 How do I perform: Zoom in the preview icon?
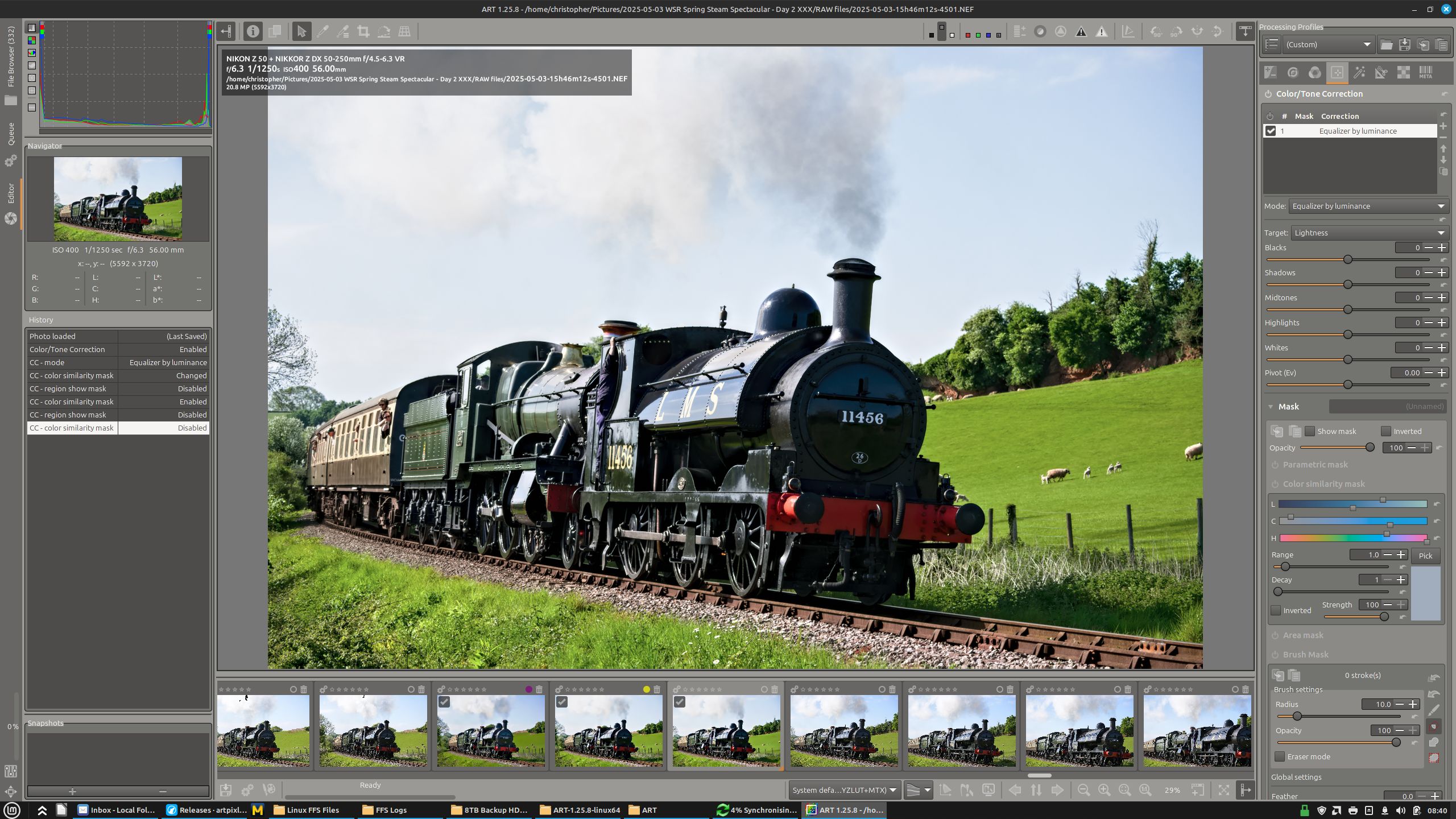pyautogui.click(x=1104, y=790)
